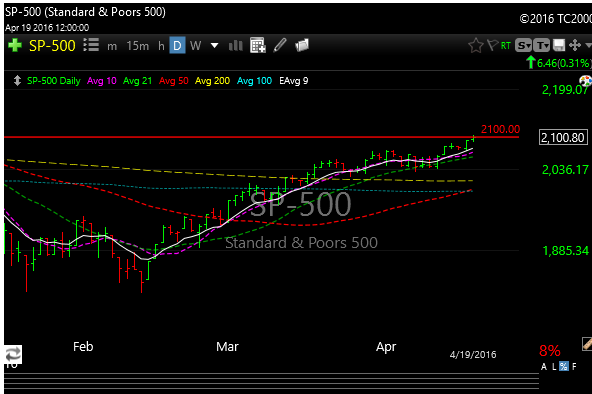Edit the SP-500 Daily price plot label

click(54, 81)
